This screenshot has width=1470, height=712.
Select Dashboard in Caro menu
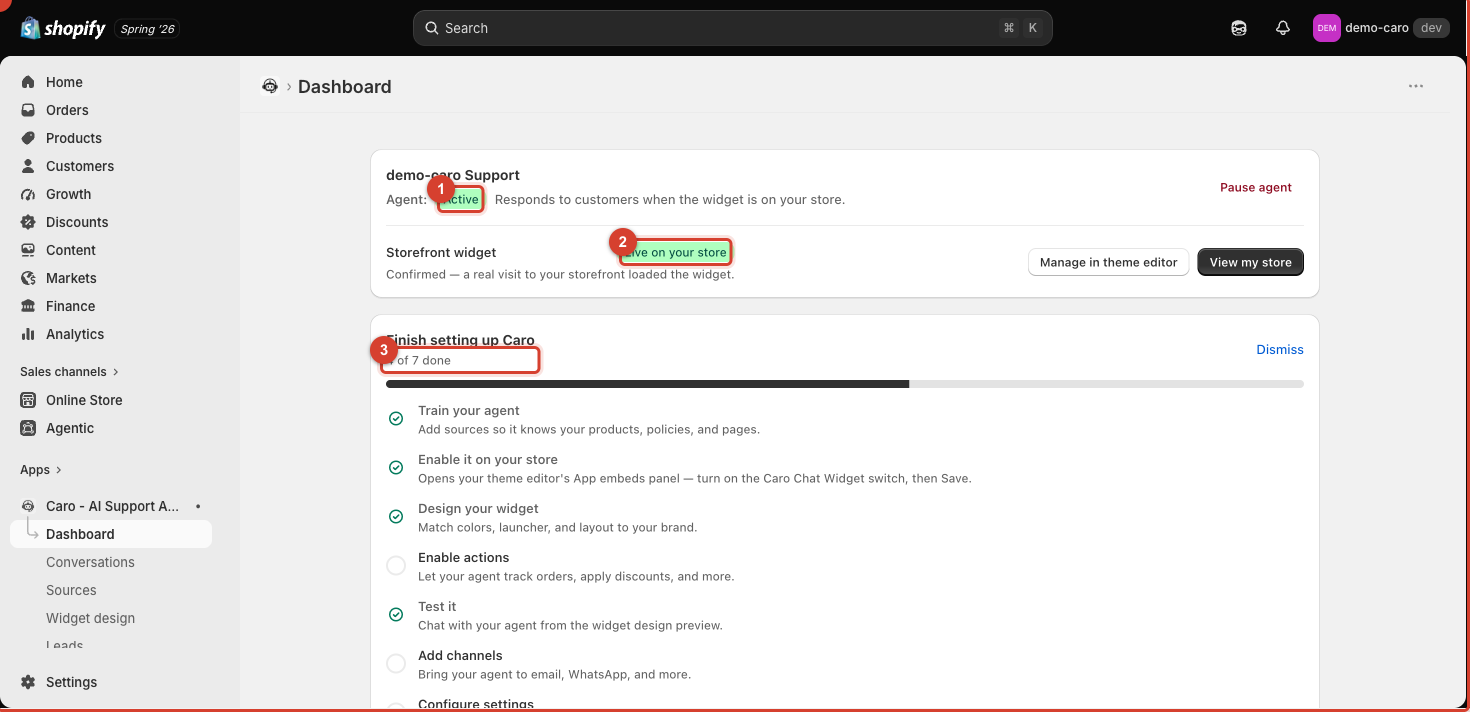pyautogui.click(x=111, y=534)
